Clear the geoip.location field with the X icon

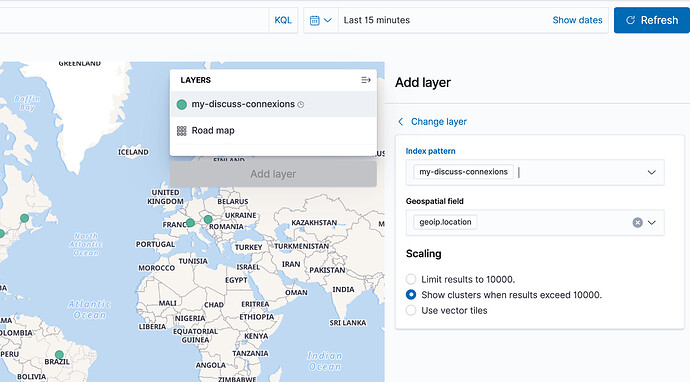click(637, 223)
